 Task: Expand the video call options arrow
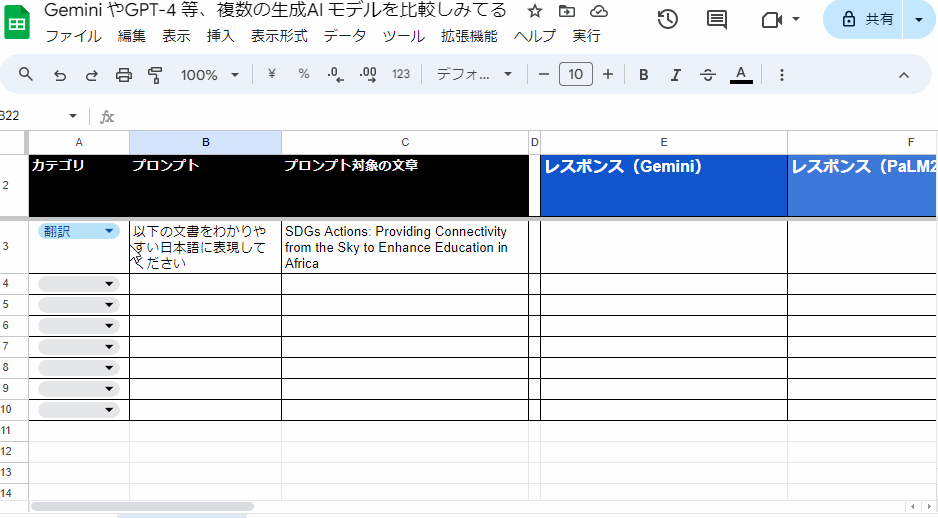tap(796, 19)
